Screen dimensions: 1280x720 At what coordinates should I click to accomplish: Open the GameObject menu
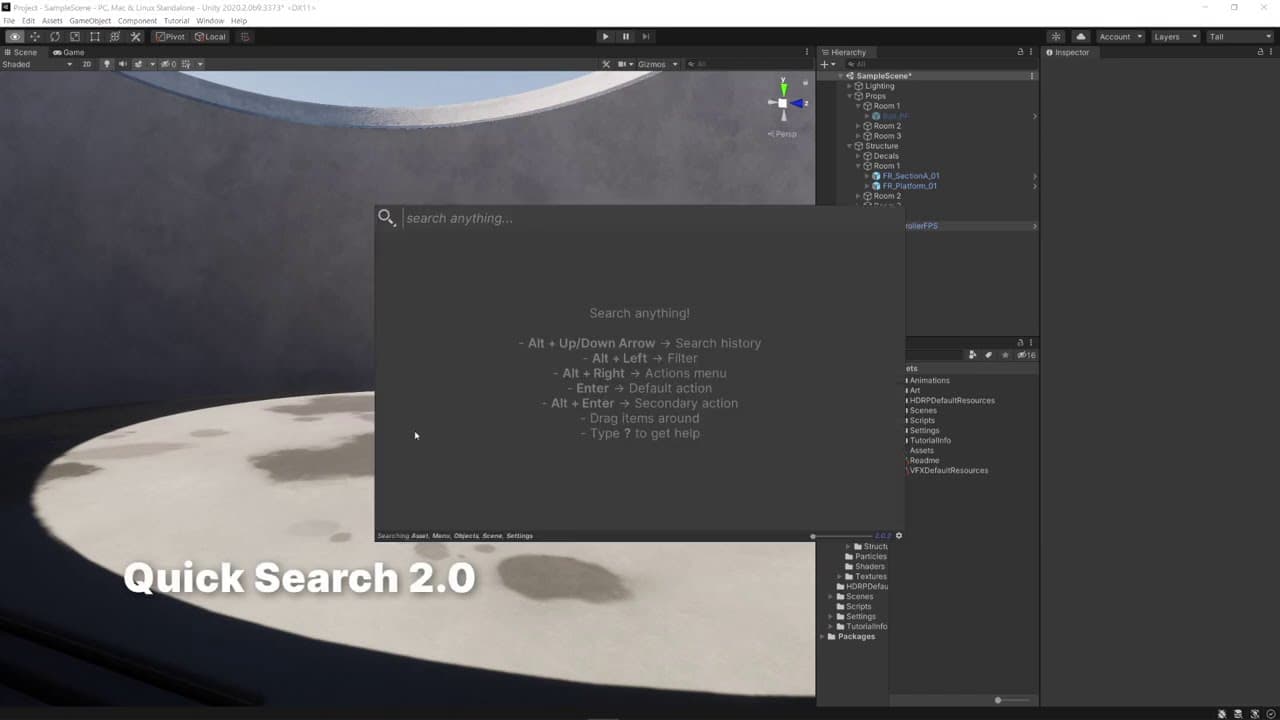90,21
